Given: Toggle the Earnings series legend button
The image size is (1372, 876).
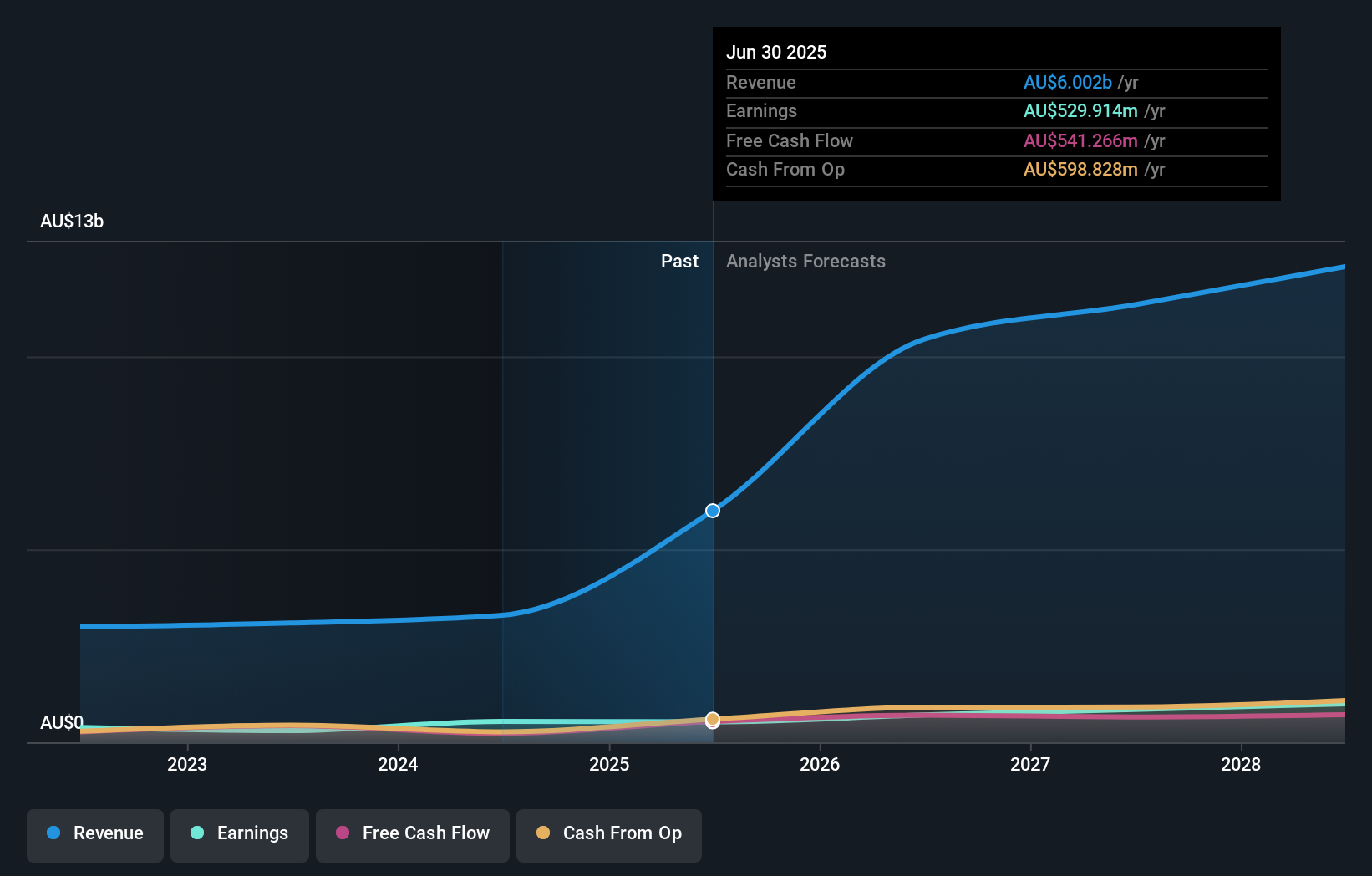Looking at the screenshot, I should pos(240,835).
